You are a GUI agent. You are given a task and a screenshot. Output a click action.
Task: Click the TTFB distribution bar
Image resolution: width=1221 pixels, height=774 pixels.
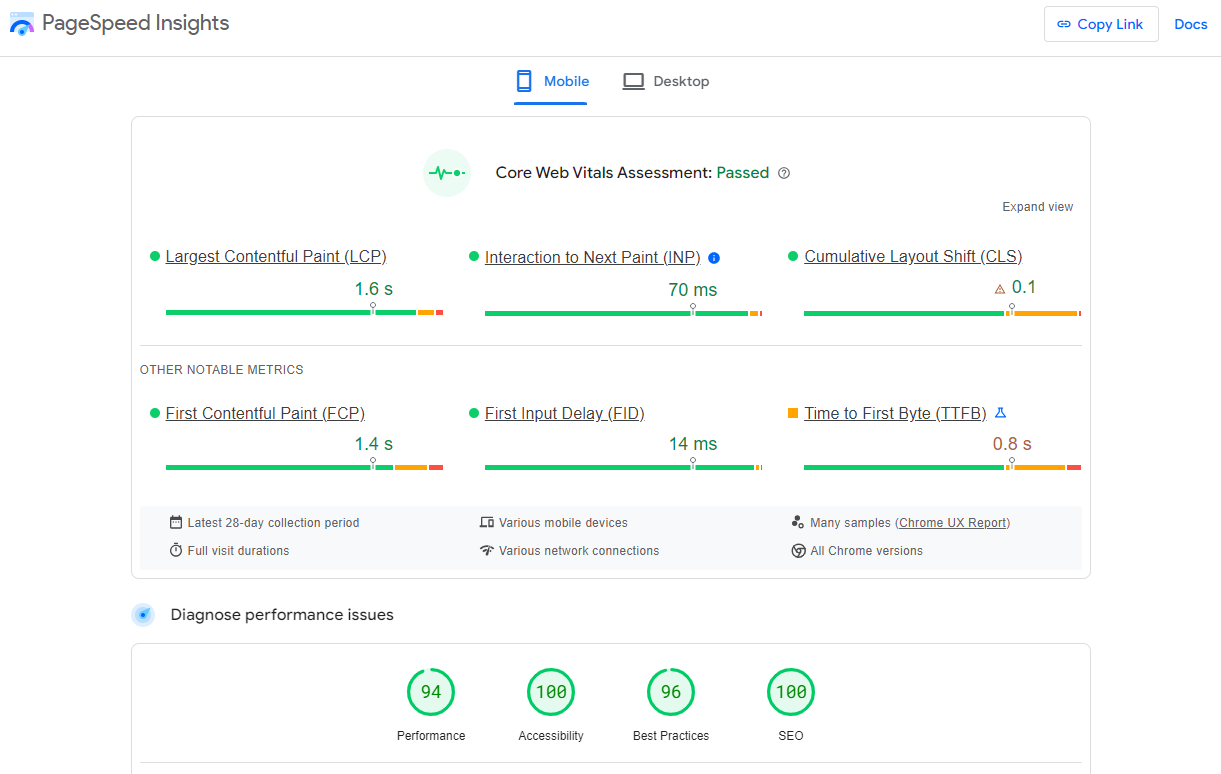[x=942, y=467]
